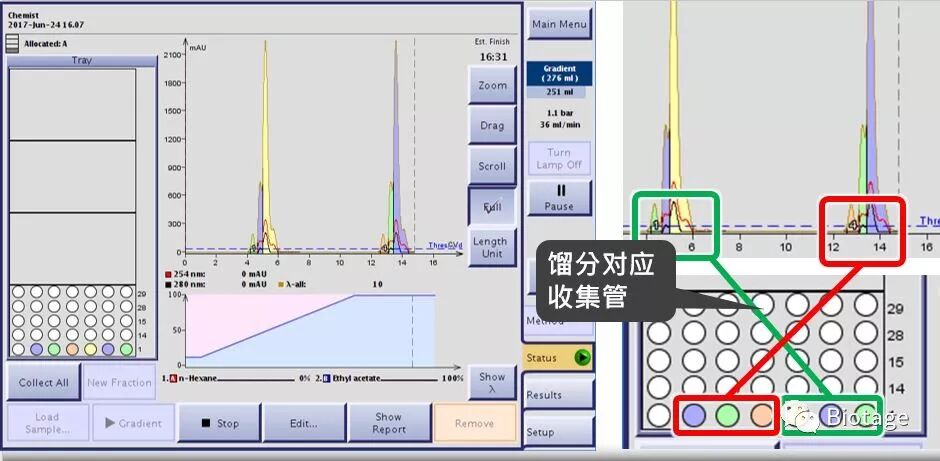Enable Drag mode on chromatogram
The image size is (940, 461).
click(x=492, y=125)
